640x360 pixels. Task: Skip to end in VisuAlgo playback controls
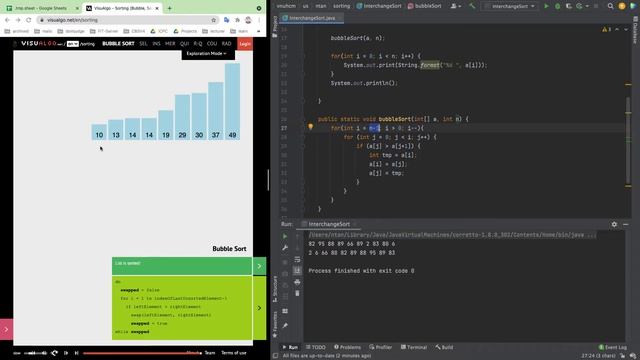pos(76,353)
